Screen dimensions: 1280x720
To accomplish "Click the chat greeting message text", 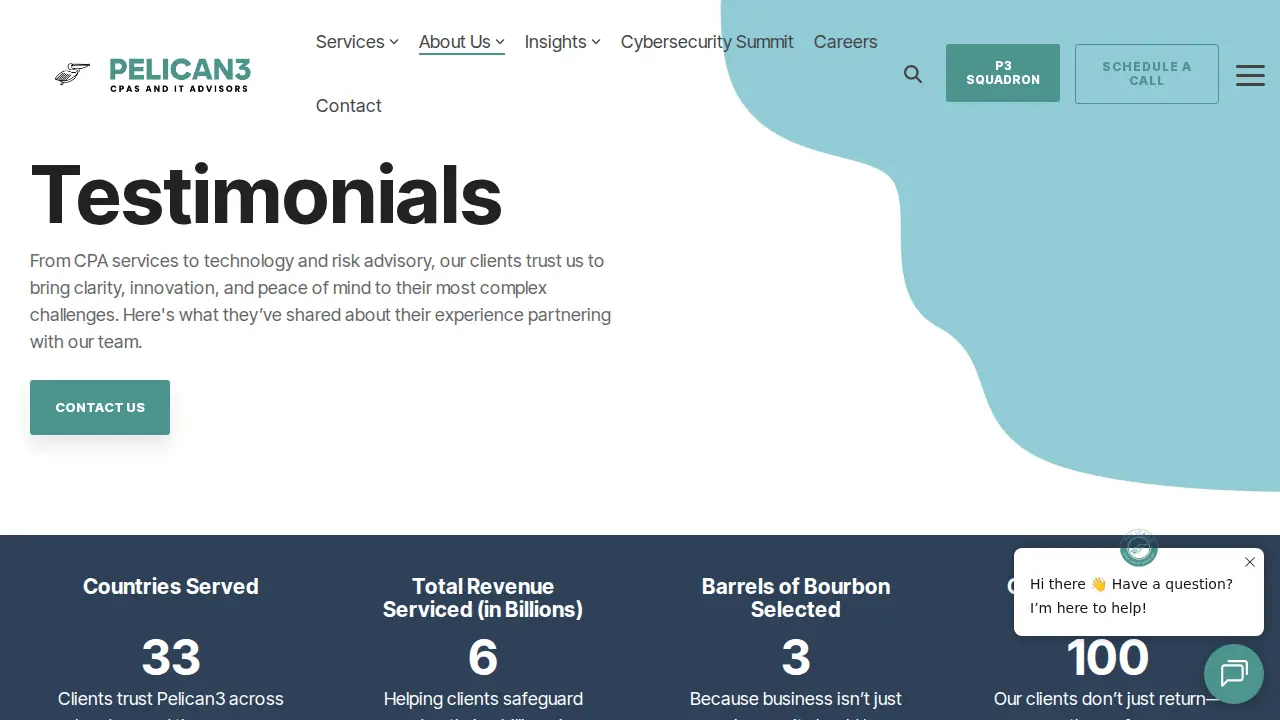I will (x=1131, y=596).
